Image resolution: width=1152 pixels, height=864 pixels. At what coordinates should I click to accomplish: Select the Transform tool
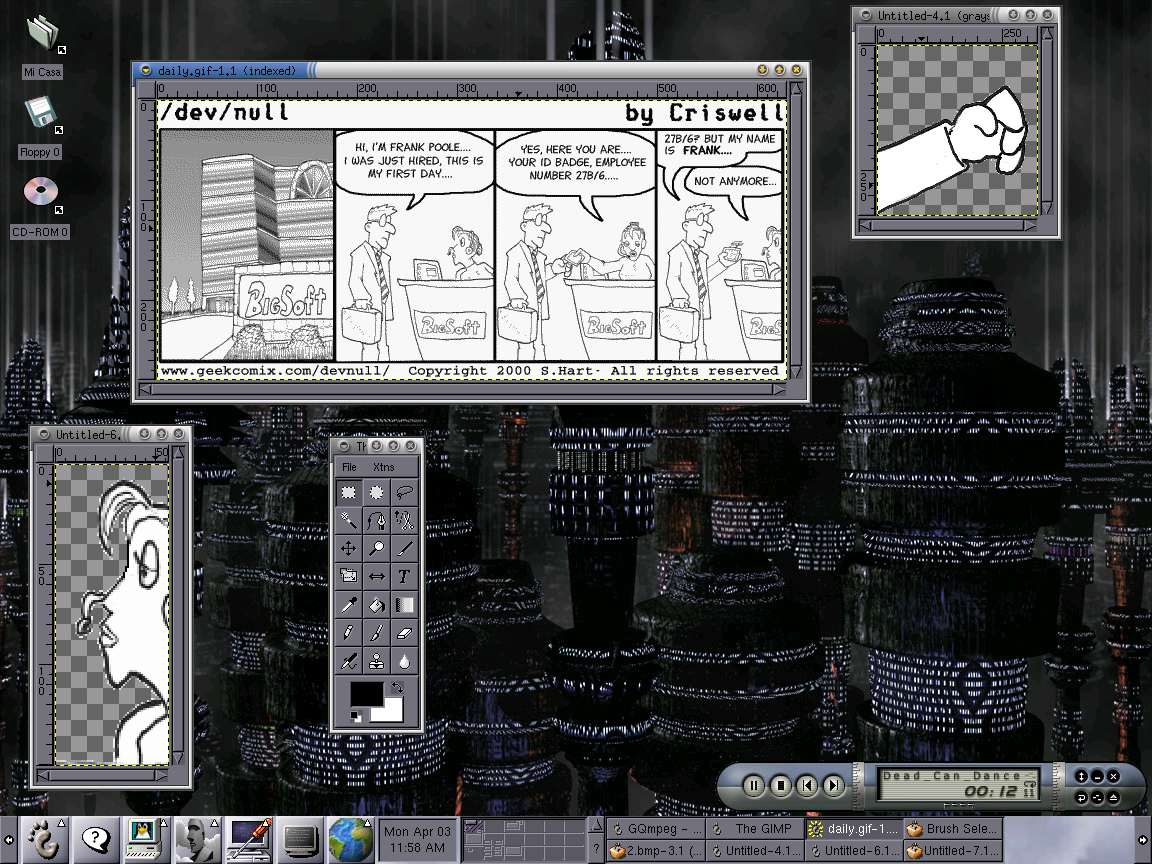click(348, 576)
